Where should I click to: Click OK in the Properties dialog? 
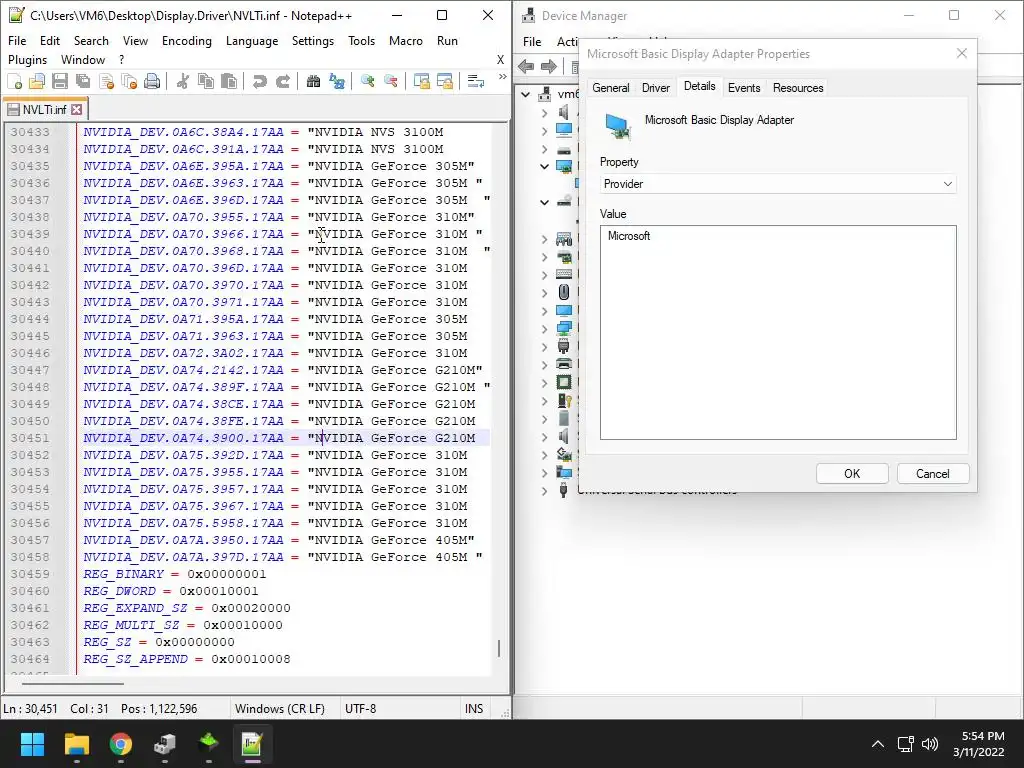pyautogui.click(x=852, y=473)
